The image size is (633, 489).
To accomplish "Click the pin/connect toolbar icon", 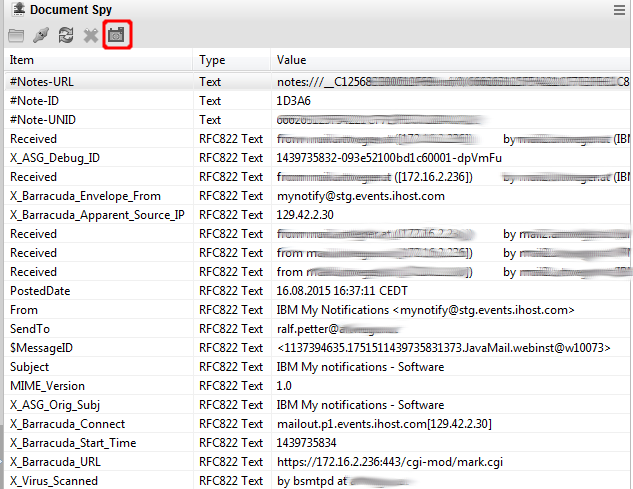I will [x=41, y=35].
